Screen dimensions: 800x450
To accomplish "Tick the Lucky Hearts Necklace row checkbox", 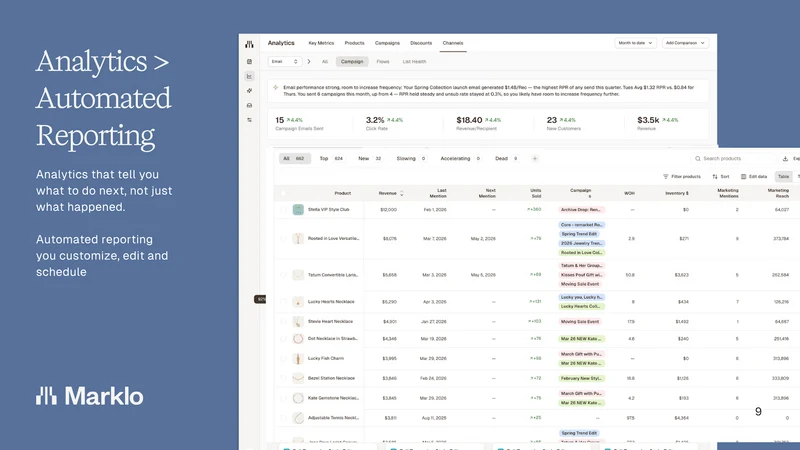I will tap(283, 302).
